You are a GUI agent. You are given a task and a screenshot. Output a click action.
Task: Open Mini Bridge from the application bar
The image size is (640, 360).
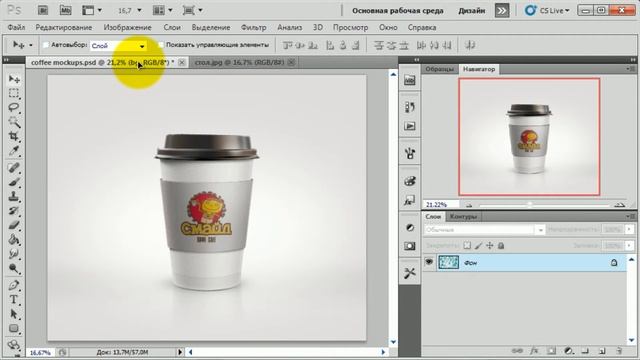click(x=65, y=10)
